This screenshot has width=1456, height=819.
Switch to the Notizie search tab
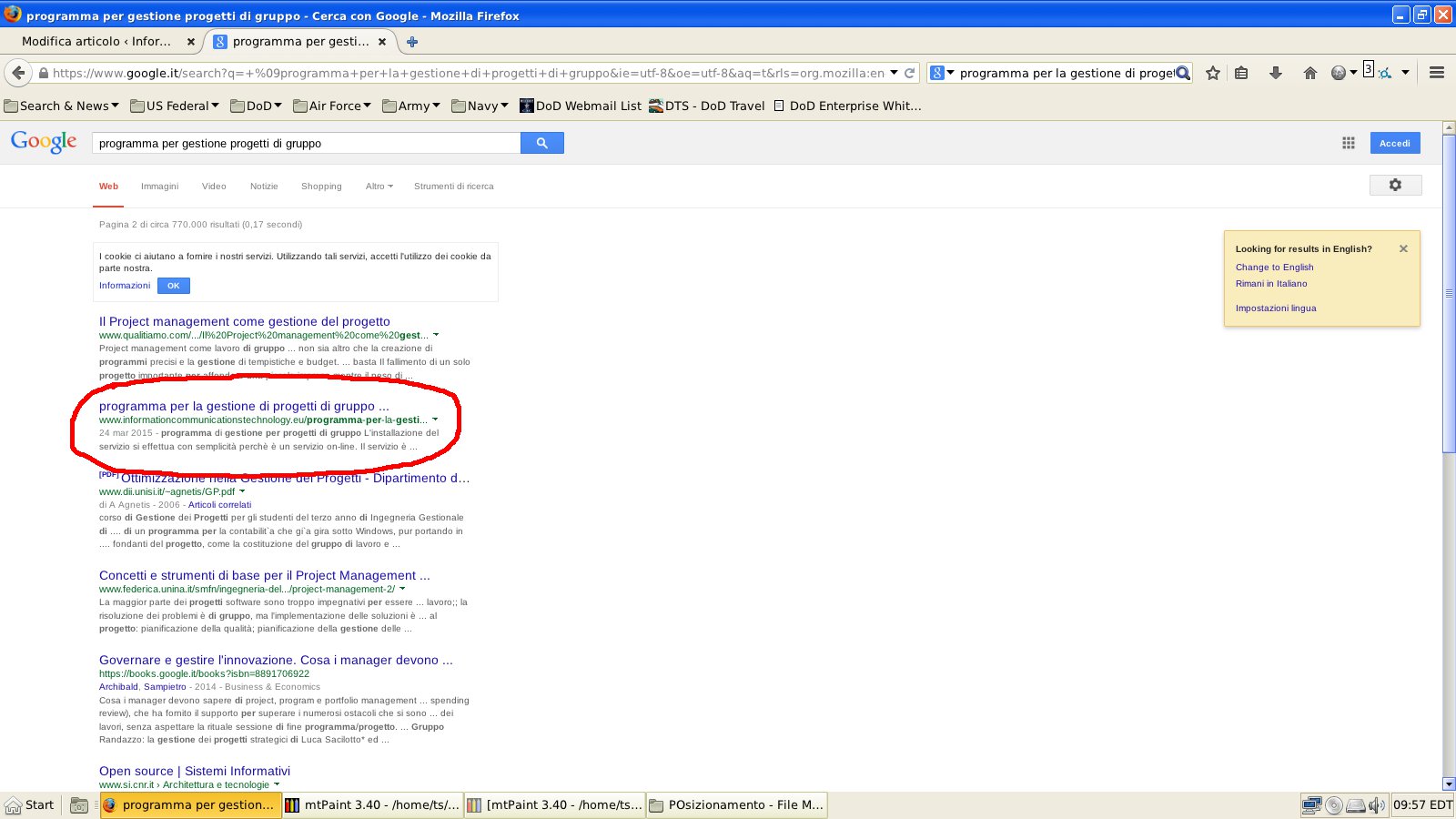coord(264,186)
